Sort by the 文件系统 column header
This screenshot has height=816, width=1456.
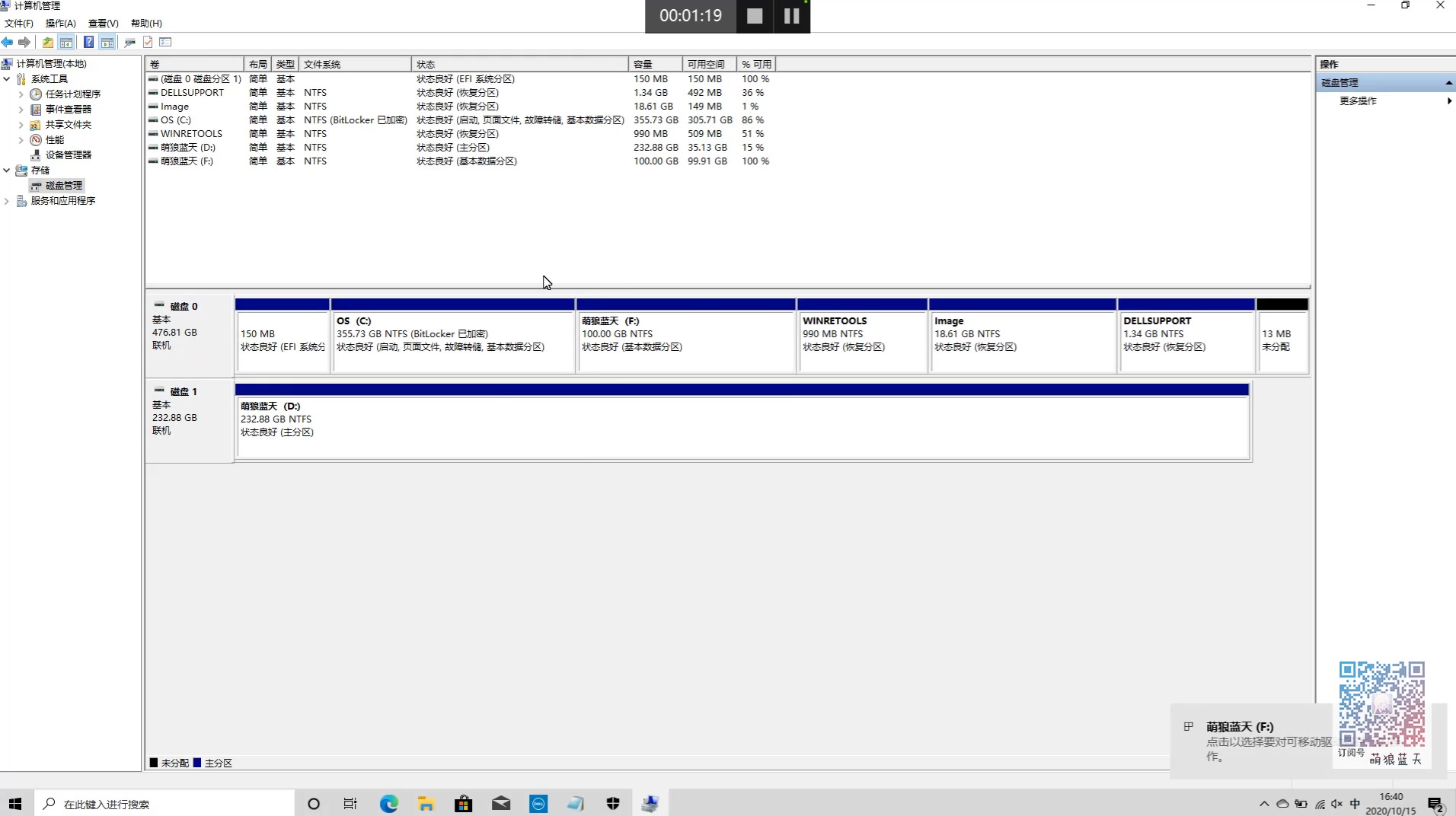356,65
